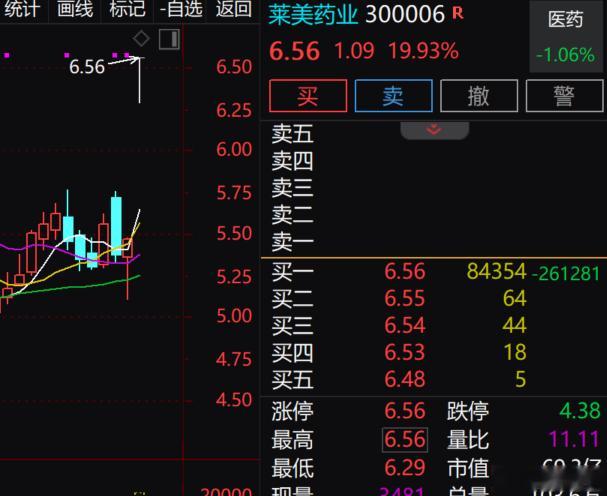
Task: Click the 4.50 price axis label
Action: pos(234,400)
